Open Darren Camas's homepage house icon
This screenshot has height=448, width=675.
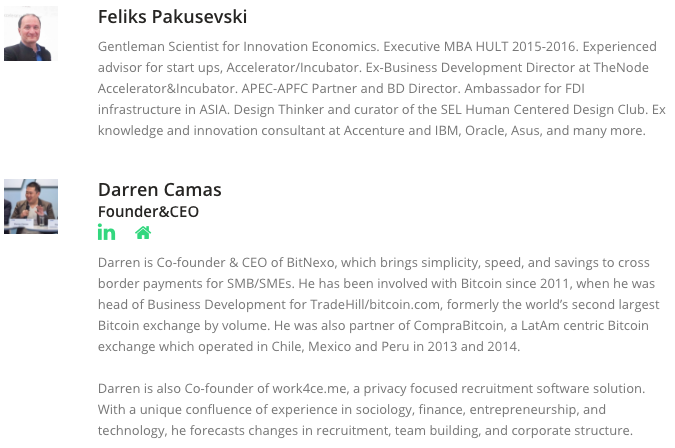pyautogui.click(x=143, y=233)
